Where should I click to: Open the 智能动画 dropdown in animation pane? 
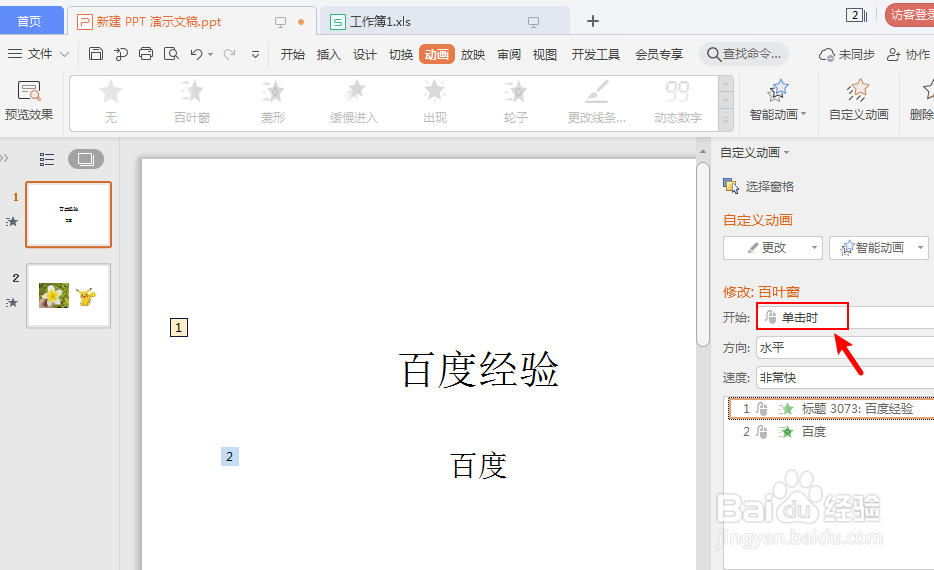(879, 248)
